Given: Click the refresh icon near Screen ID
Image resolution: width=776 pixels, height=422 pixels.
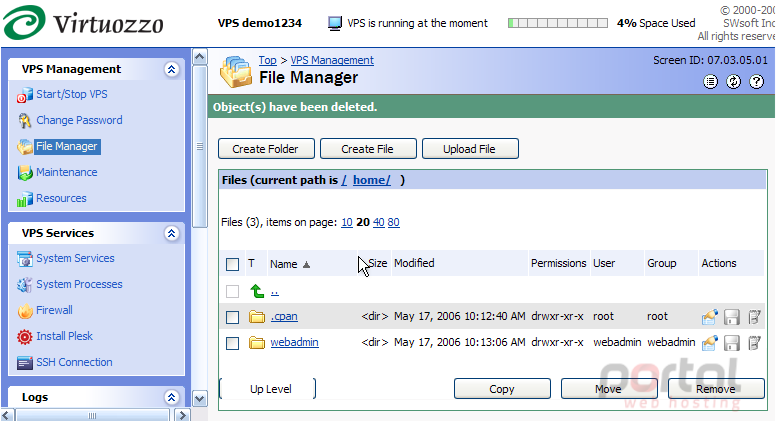Looking at the screenshot, I should pos(733,82).
